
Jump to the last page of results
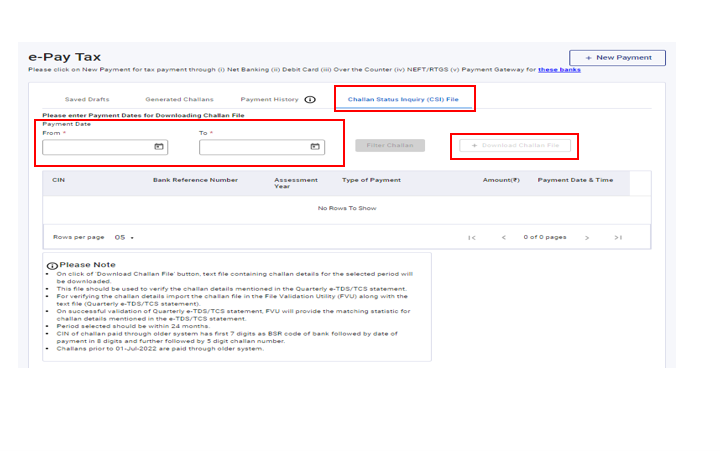click(x=618, y=237)
